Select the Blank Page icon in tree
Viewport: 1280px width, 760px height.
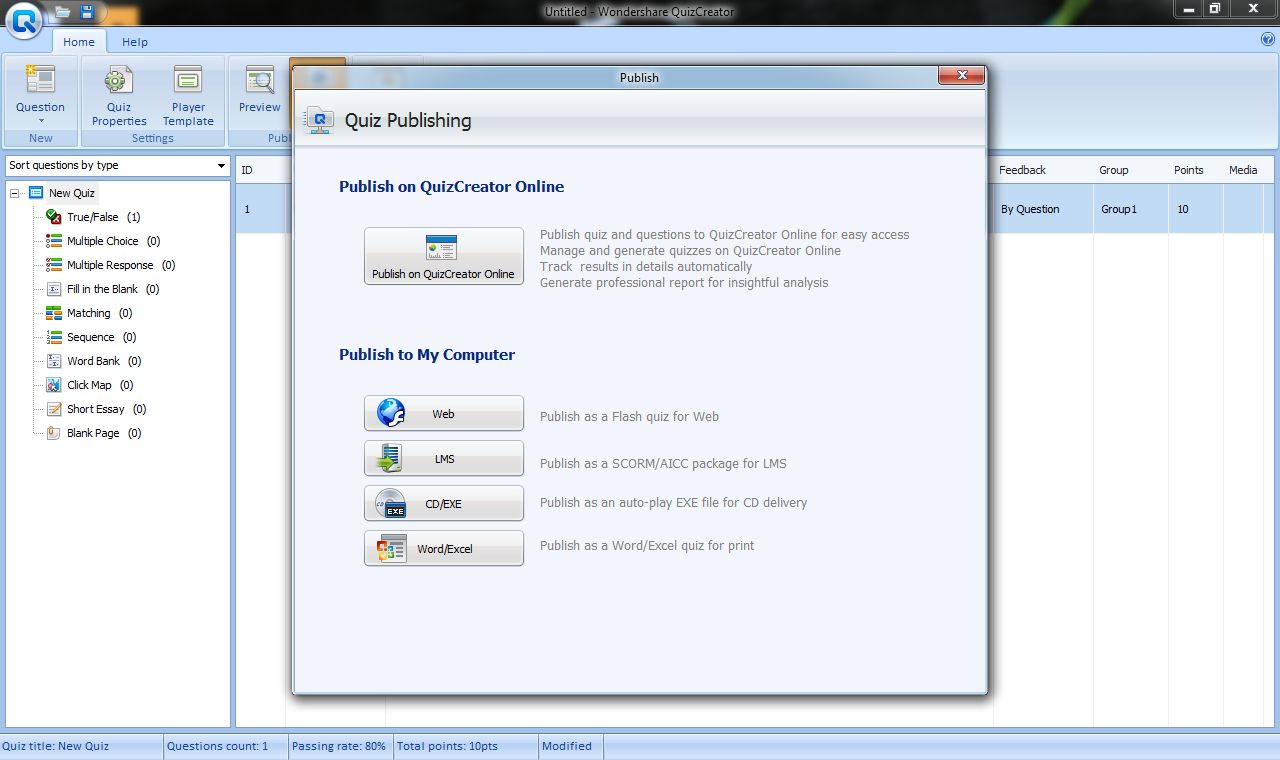(x=54, y=433)
